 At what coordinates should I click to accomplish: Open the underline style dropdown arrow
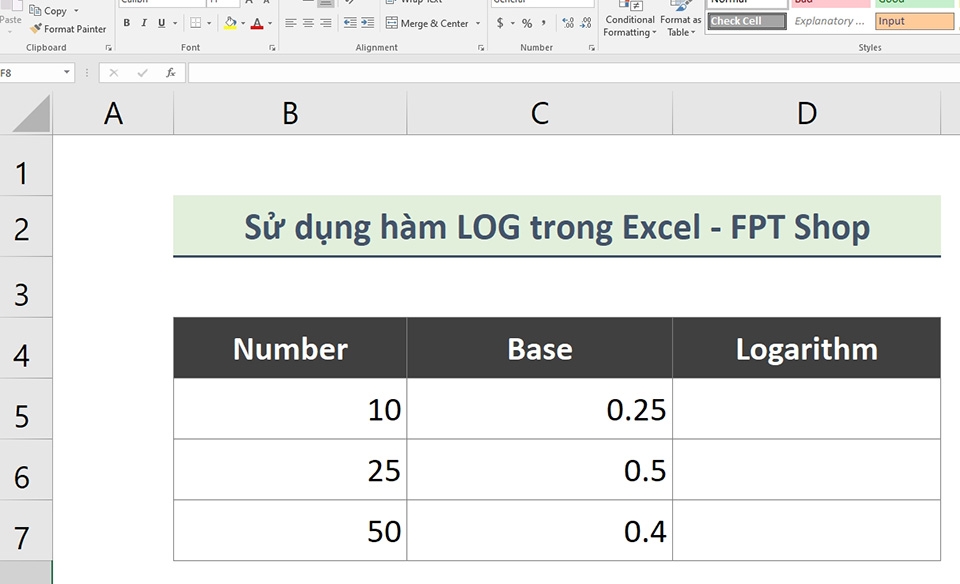[175, 23]
